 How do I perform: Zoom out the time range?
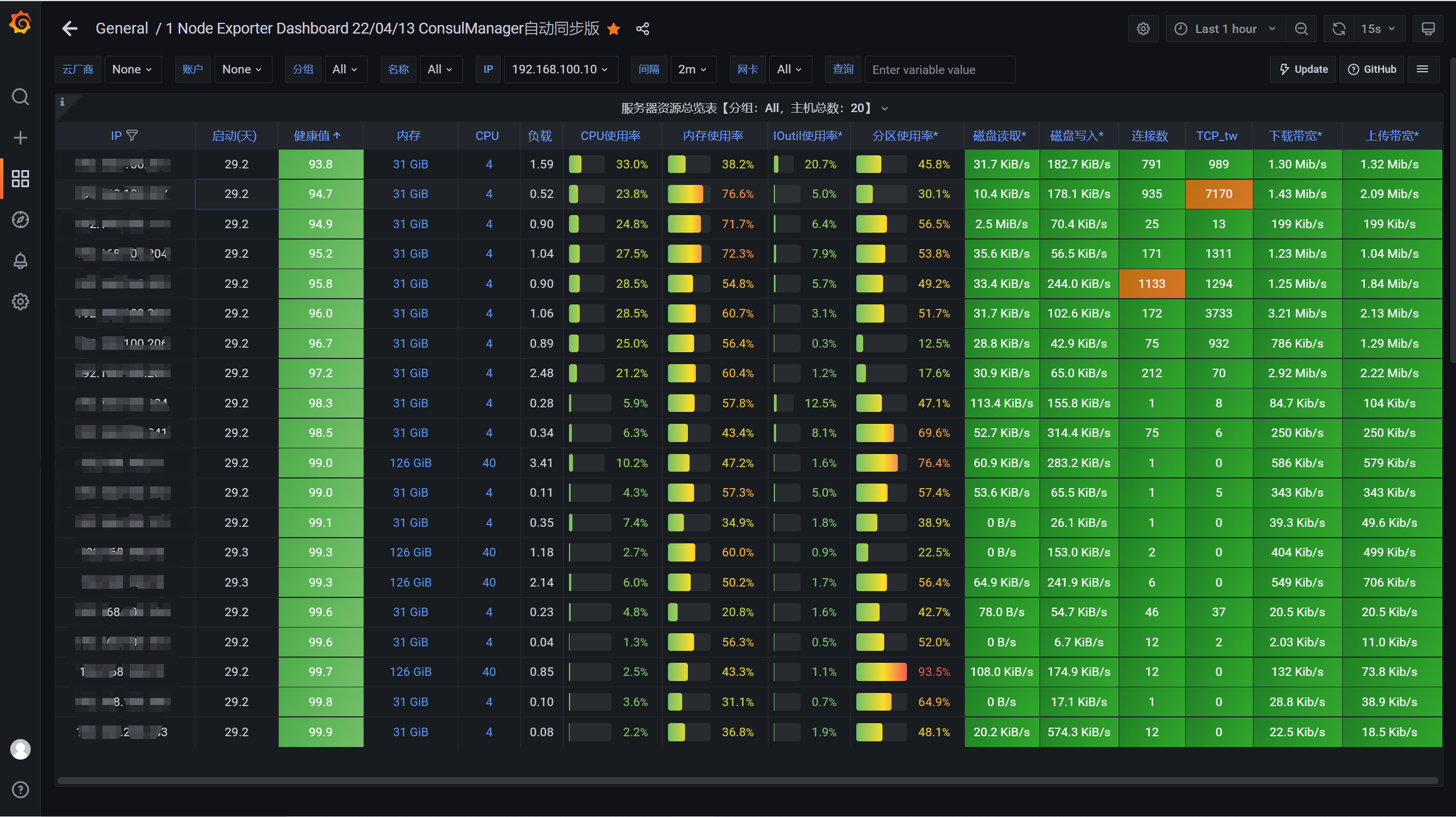tap(1301, 29)
